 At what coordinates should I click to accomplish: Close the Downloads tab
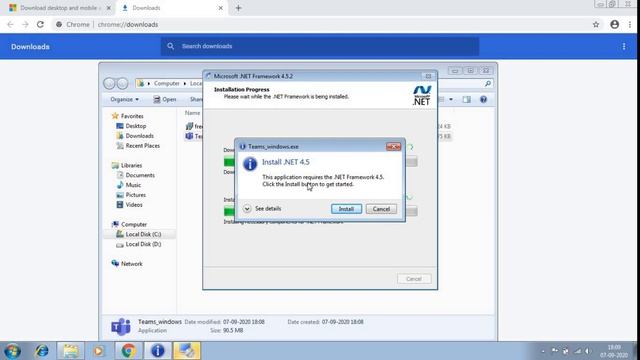(220, 8)
